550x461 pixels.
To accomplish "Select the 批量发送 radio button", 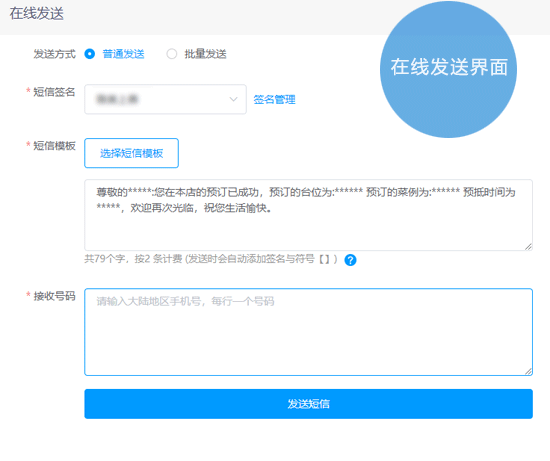I will [x=172, y=54].
